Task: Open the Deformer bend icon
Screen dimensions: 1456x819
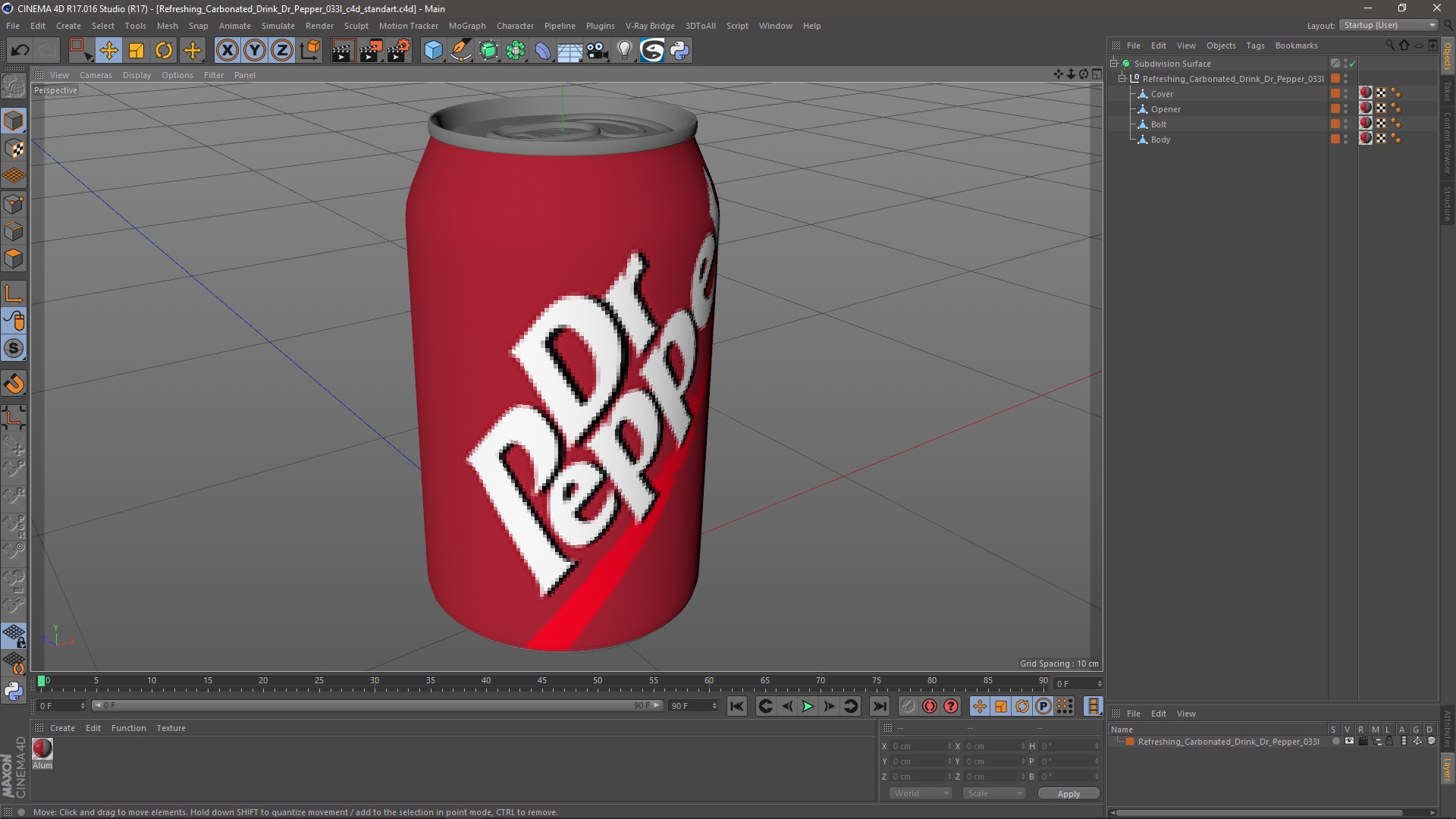Action: (543, 51)
